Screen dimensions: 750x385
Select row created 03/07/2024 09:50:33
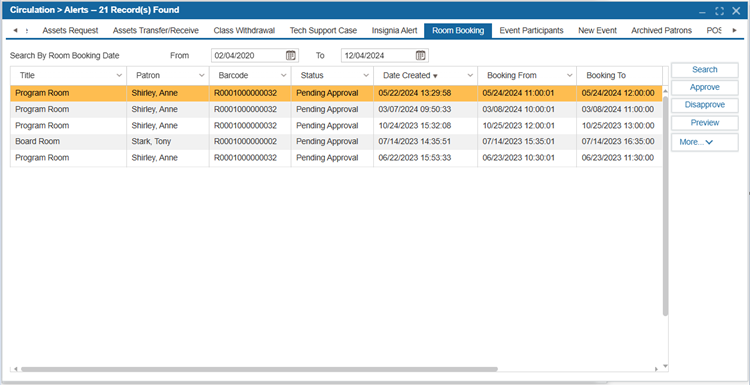[x=336, y=110]
